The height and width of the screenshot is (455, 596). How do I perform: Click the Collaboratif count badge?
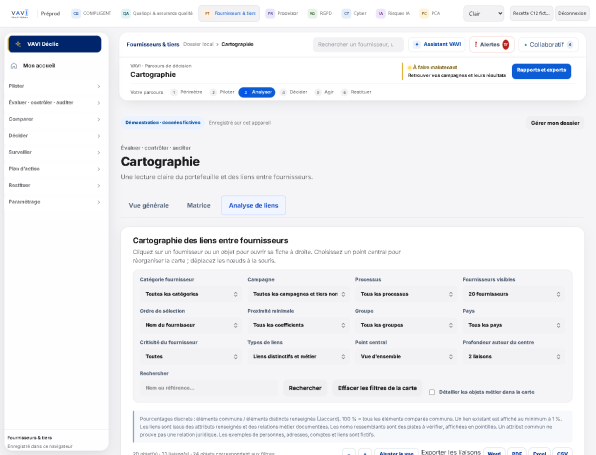[x=570, y=44]
